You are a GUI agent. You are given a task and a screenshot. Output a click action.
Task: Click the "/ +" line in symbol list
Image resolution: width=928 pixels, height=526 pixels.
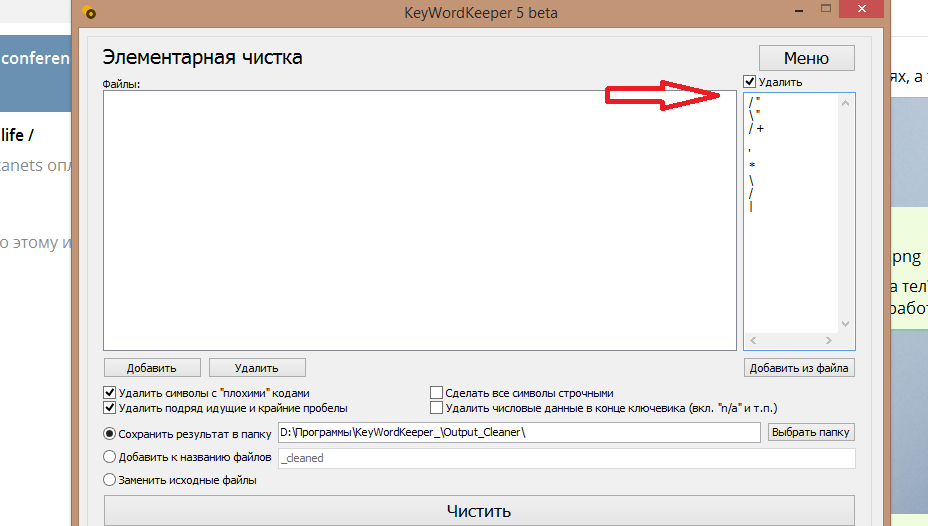(756, 128)
